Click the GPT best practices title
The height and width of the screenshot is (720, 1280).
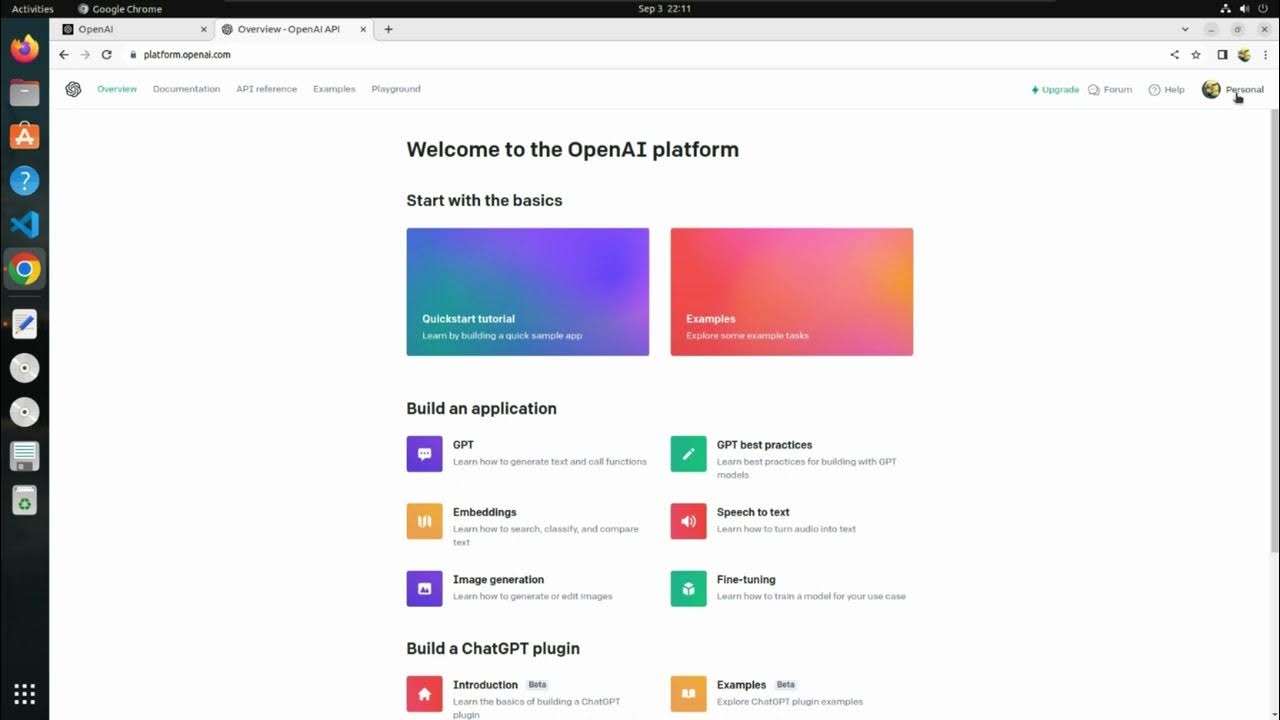(764, 445)
